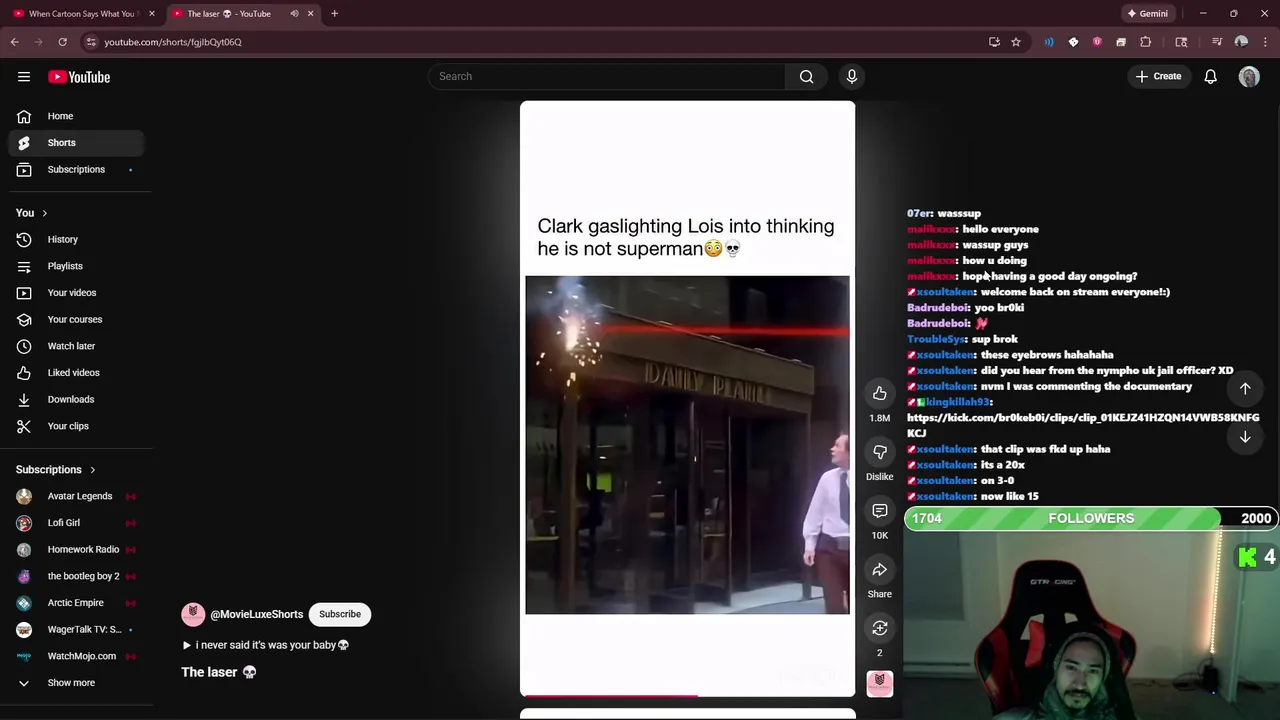
Task: Open the bootleg boy 2 channel
Action: click(76, 576)
